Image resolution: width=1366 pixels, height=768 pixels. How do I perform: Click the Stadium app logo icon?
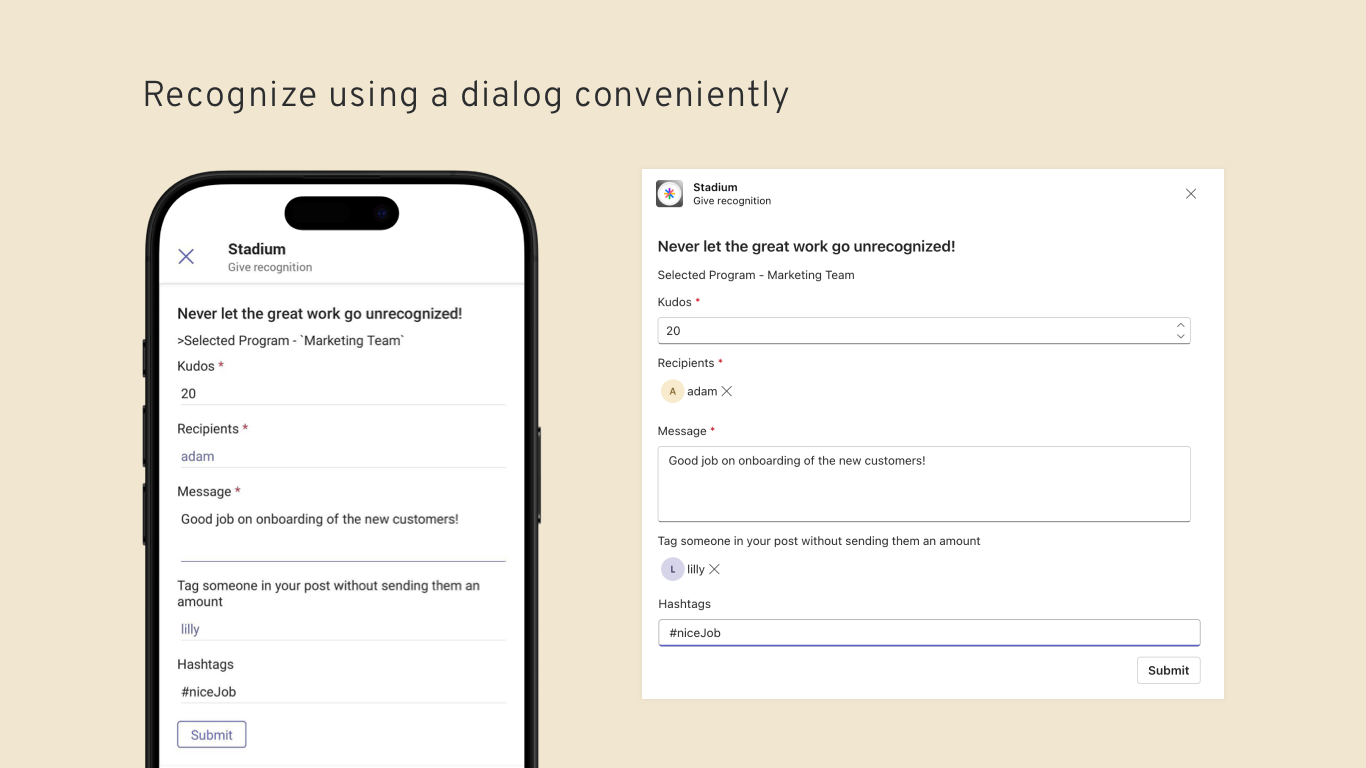(669, 193)
